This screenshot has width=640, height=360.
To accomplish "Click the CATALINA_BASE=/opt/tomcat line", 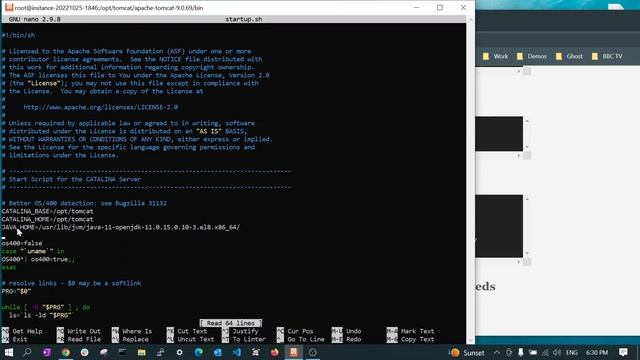I will (x=47, y=211).
